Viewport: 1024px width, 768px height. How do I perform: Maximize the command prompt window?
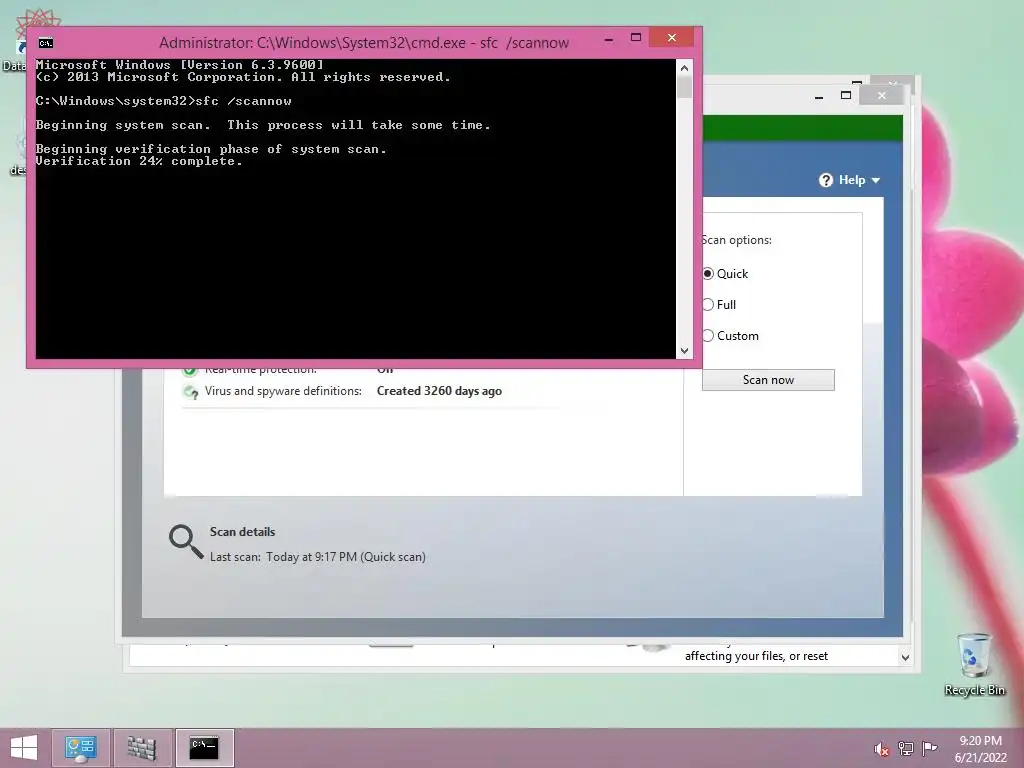coord(635,38)
